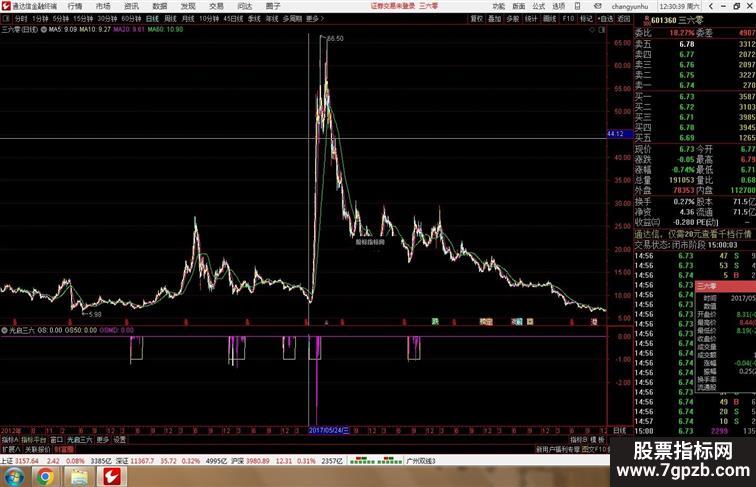
Task: Click the 统计 statistics button
Action: click(531, 19)
